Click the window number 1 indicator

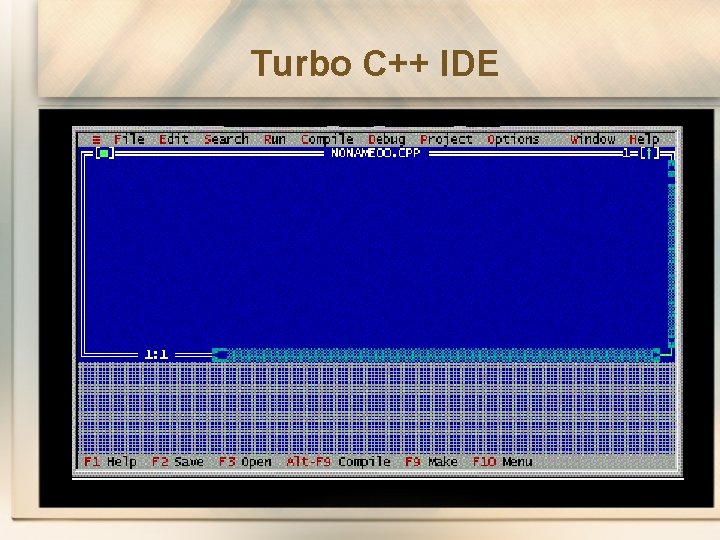pyautogui.click(x=626, y=153)
